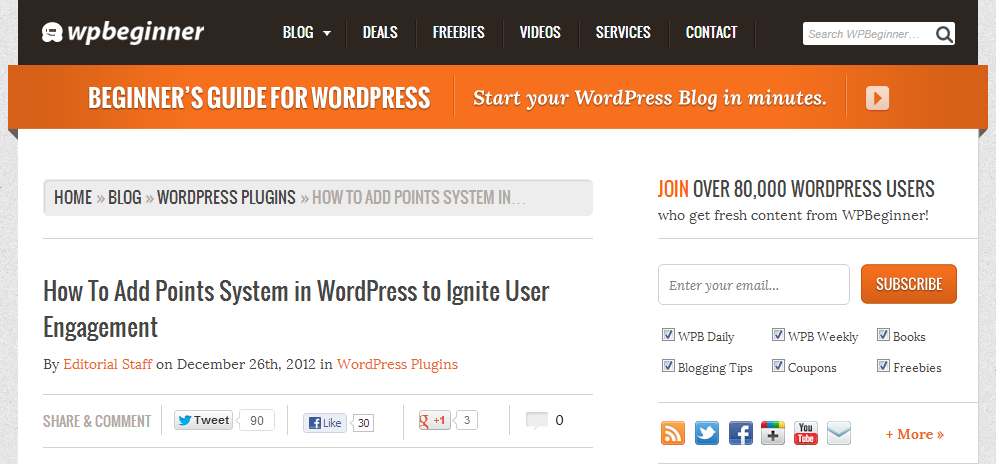Open the Facebook page icon

pos(740,433)
